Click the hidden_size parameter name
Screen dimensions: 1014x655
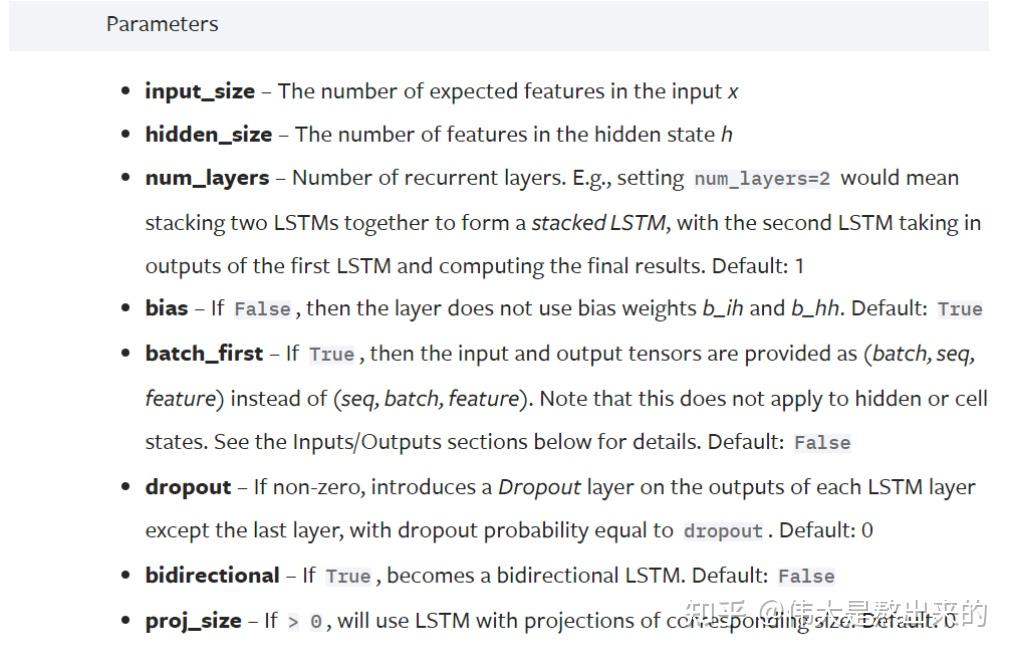tap(208, 134)
